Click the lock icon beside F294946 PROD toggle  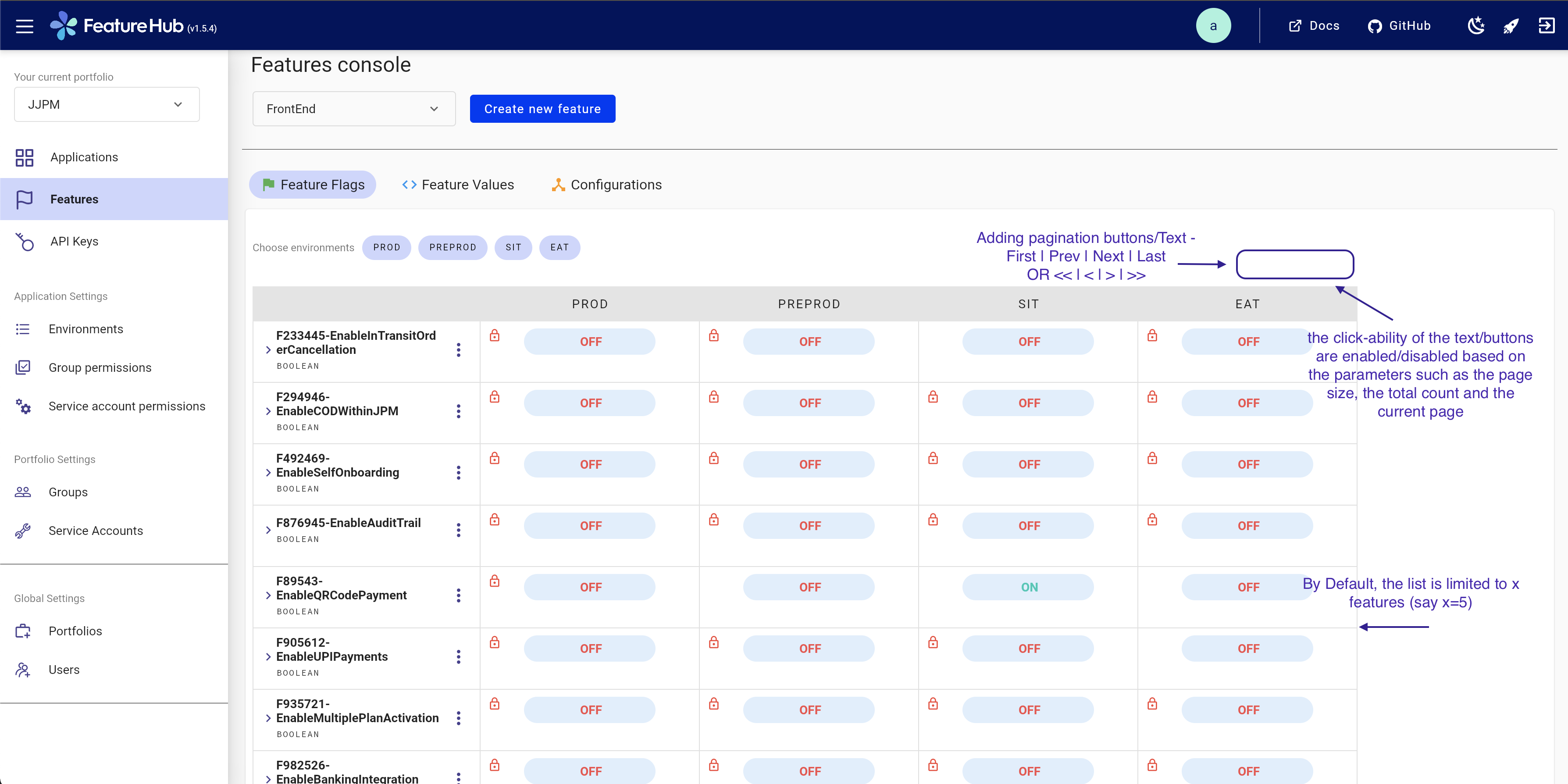tap(495, 396)
